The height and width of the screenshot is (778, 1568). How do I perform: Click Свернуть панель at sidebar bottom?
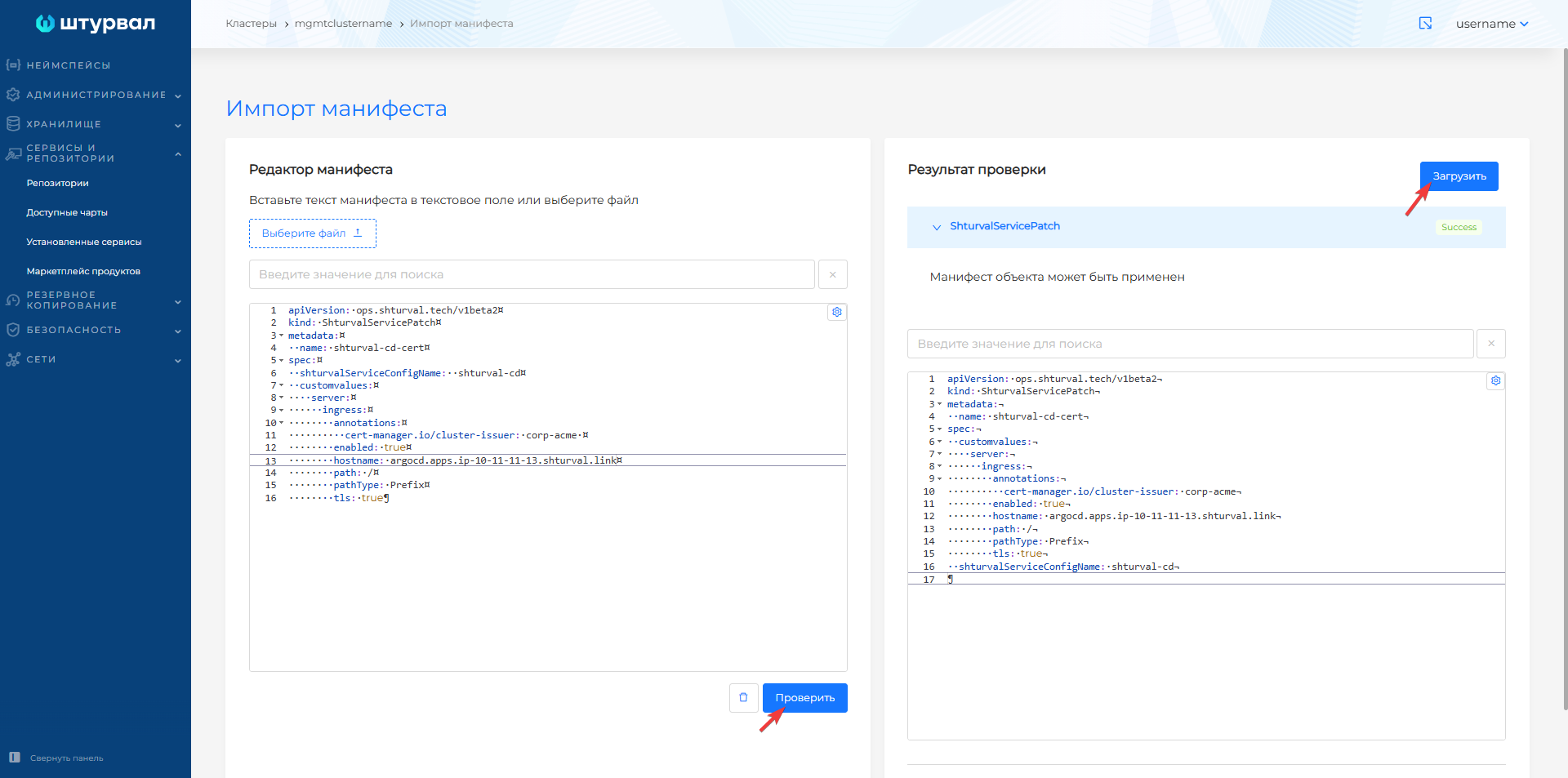67,758
